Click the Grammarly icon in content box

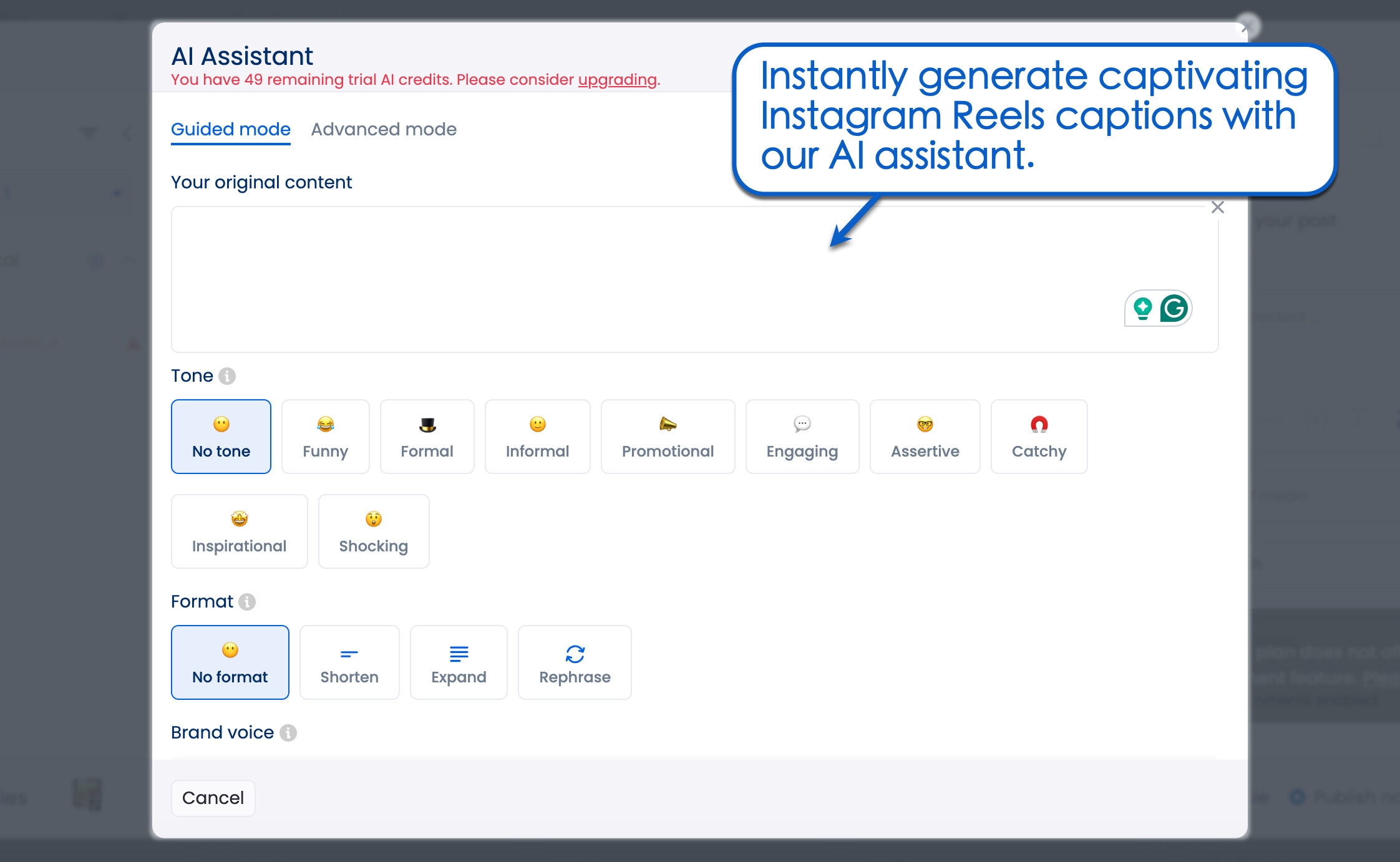(1174, 308)
